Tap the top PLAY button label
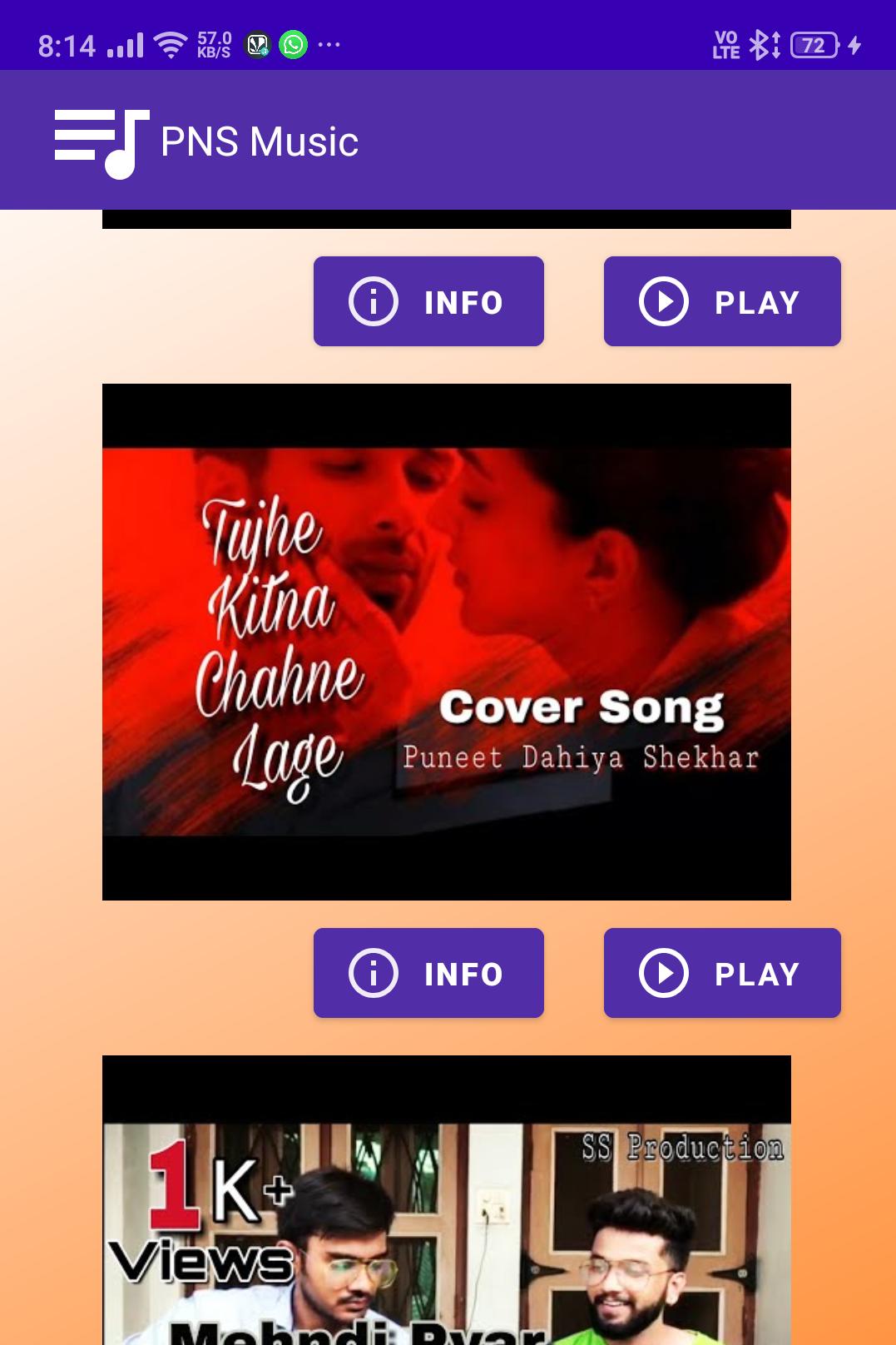896x1345 pixels. (757, 303)
